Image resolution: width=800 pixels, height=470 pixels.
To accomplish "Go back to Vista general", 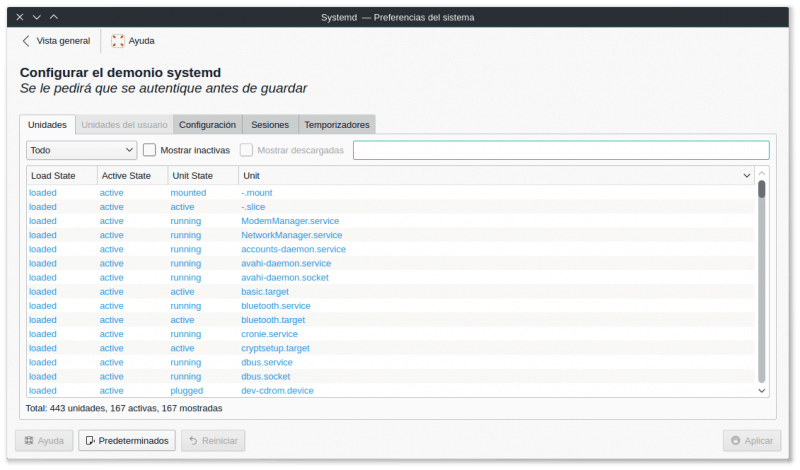I will point(57,41).
